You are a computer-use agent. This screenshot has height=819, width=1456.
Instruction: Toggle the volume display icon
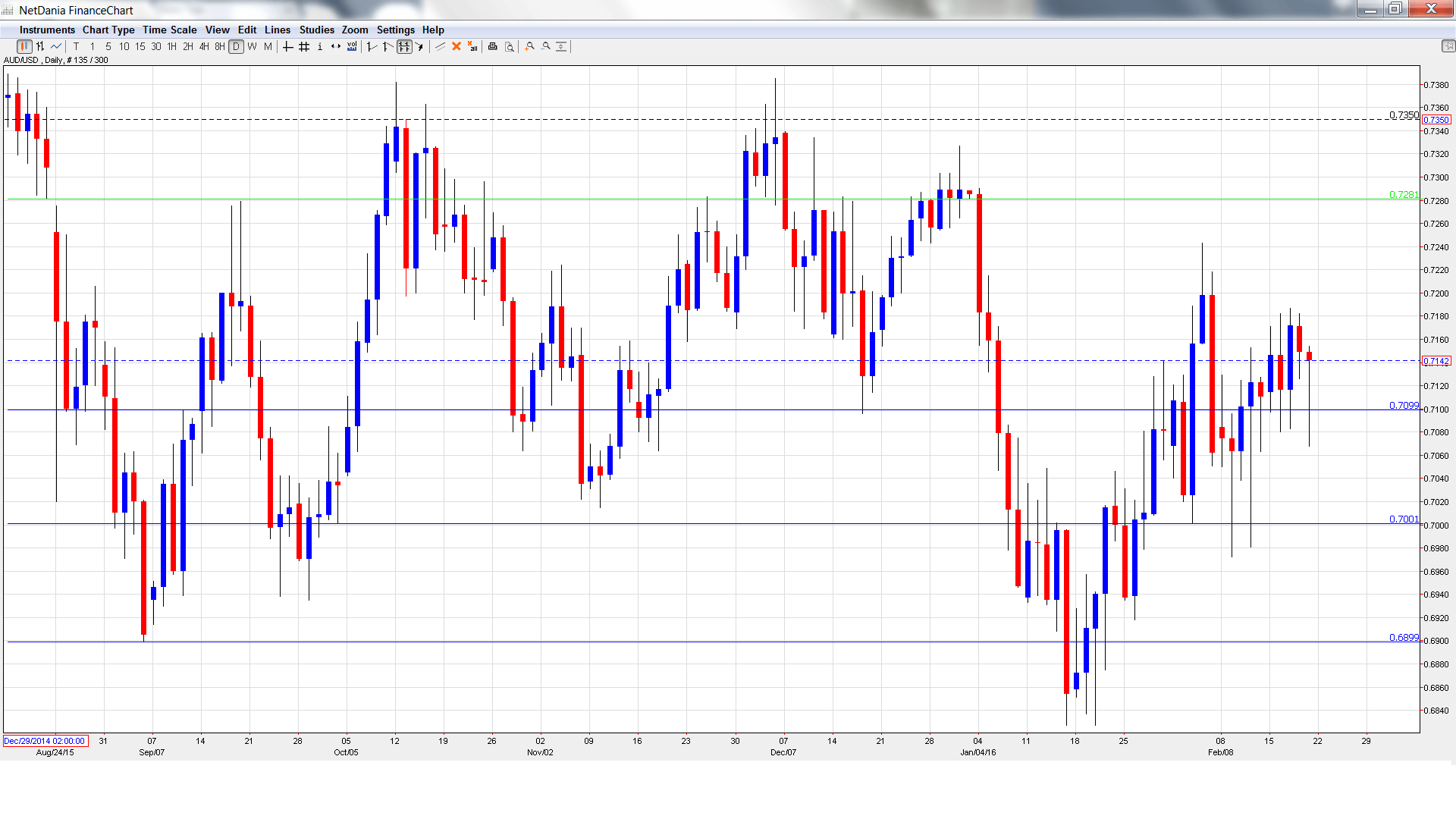click(352, 47)
